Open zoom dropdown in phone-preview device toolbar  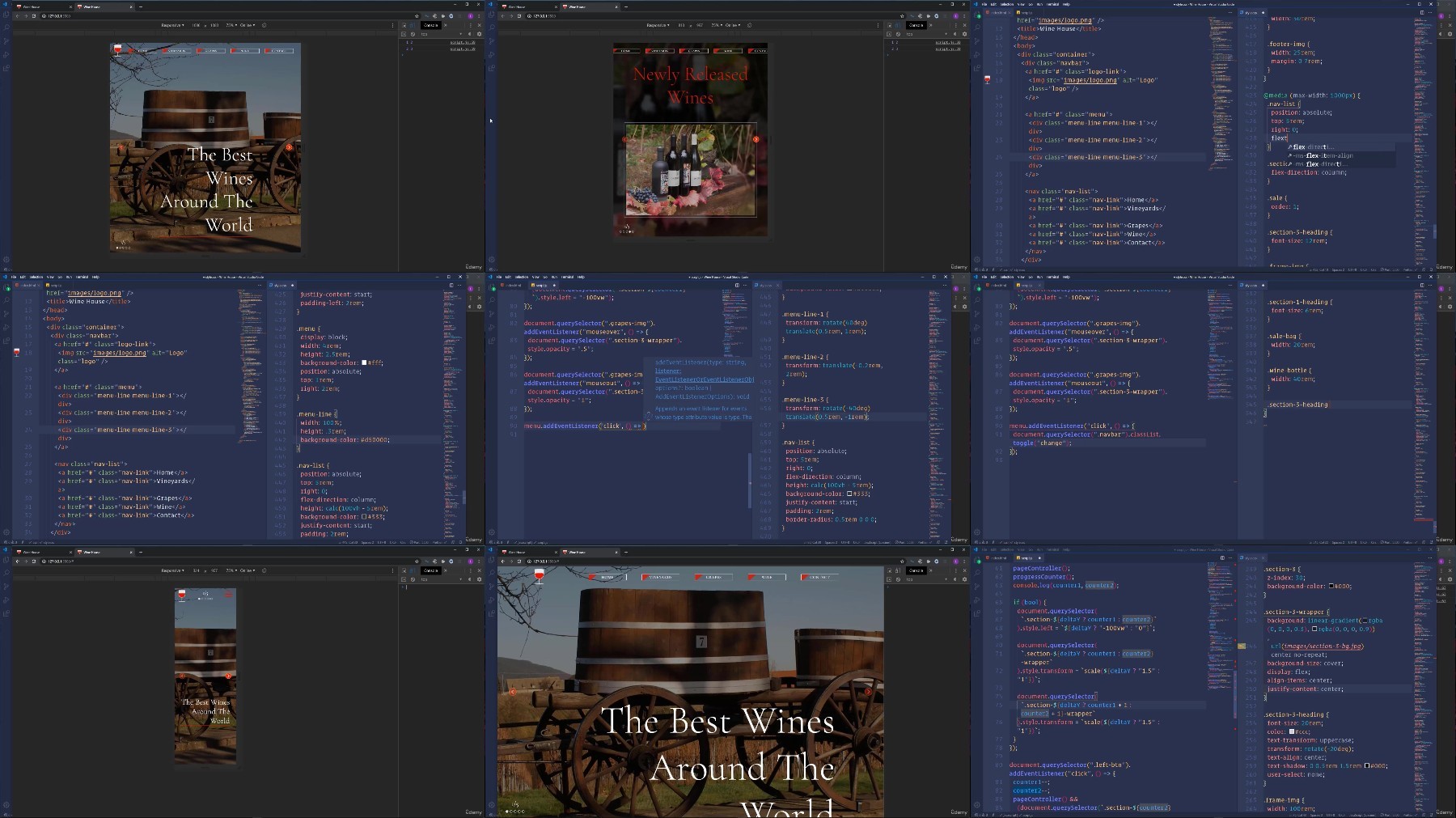coord(231,570)
